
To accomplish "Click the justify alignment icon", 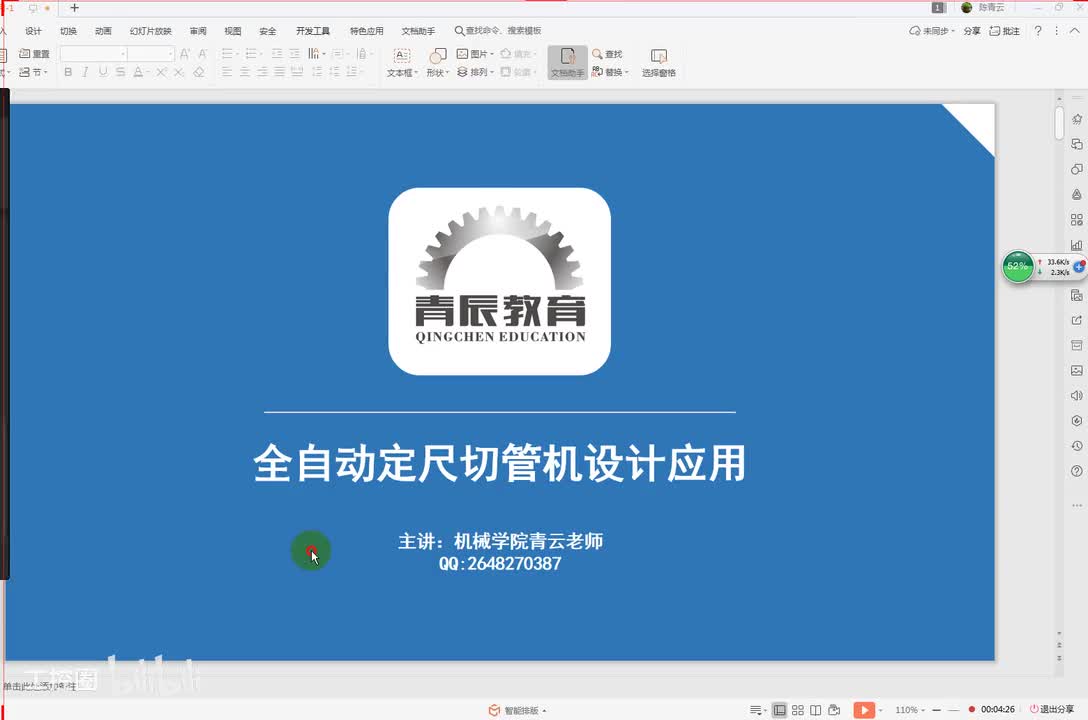I will [x=280, y=72].
